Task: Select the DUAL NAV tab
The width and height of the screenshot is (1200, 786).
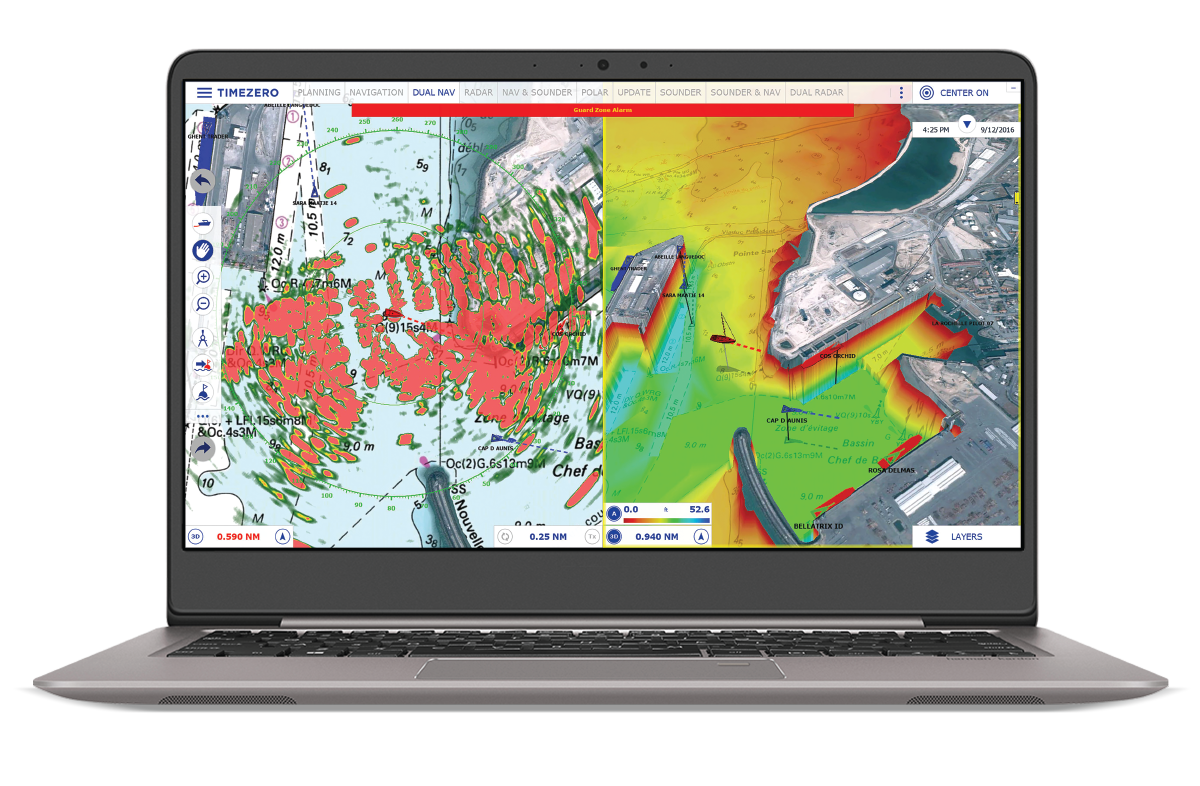Action: (x=433, y=92)
